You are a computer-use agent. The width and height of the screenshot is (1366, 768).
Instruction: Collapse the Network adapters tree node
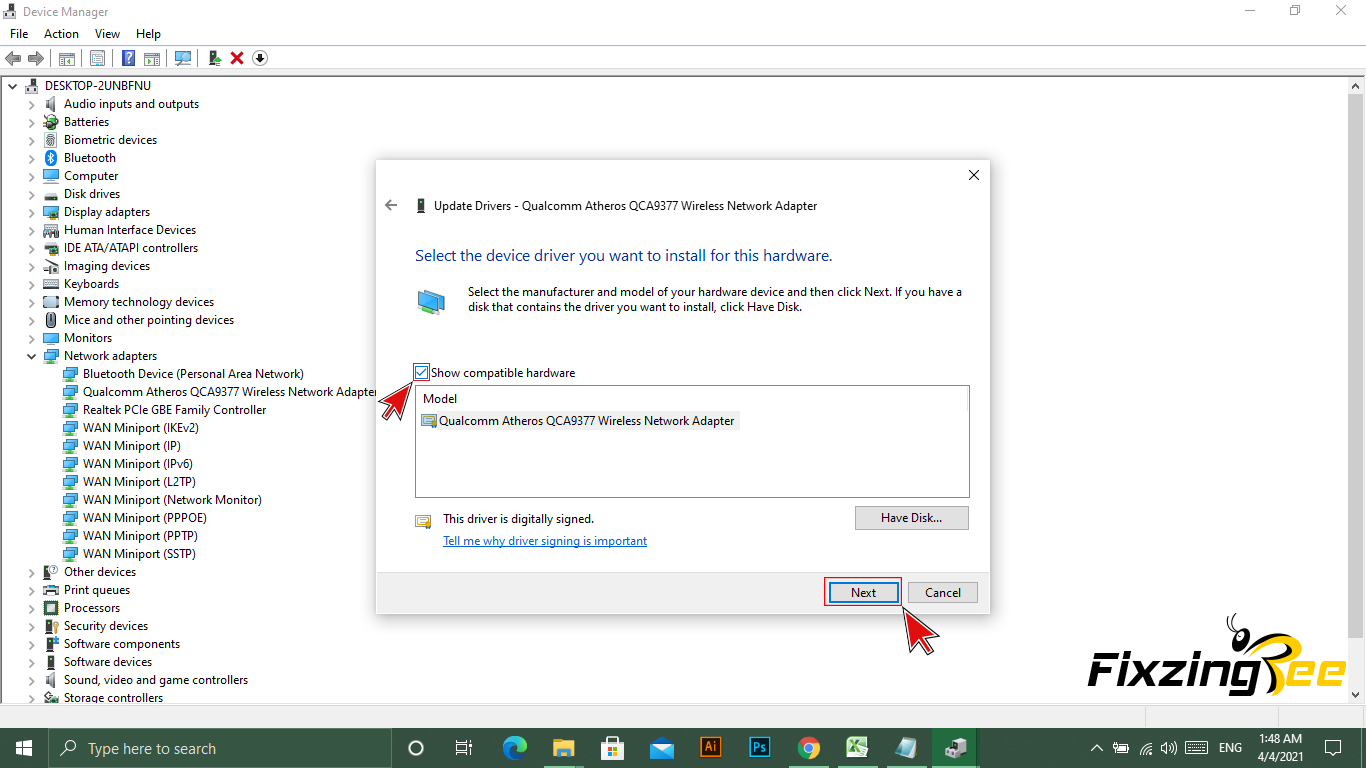(x=31, y=356)
